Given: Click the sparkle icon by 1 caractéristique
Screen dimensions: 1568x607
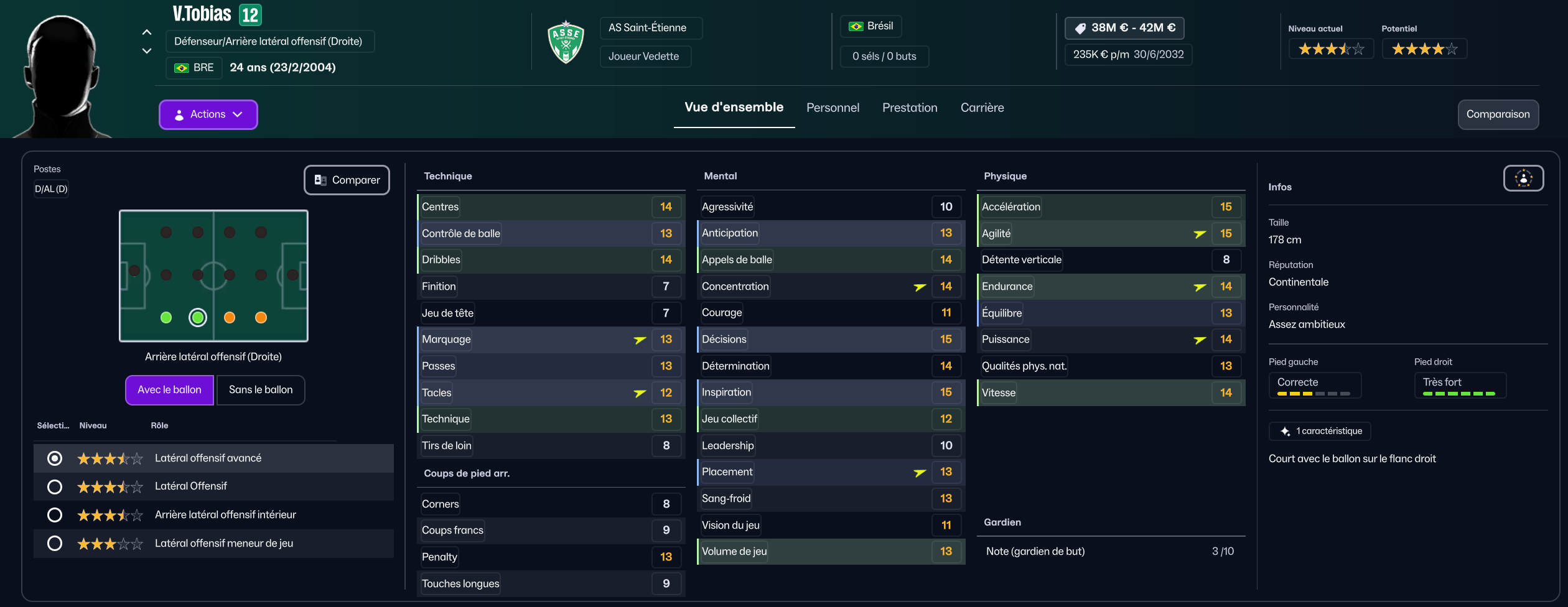Looking at the screenshot, I should pyautogui.click(x=1285, y=431).
